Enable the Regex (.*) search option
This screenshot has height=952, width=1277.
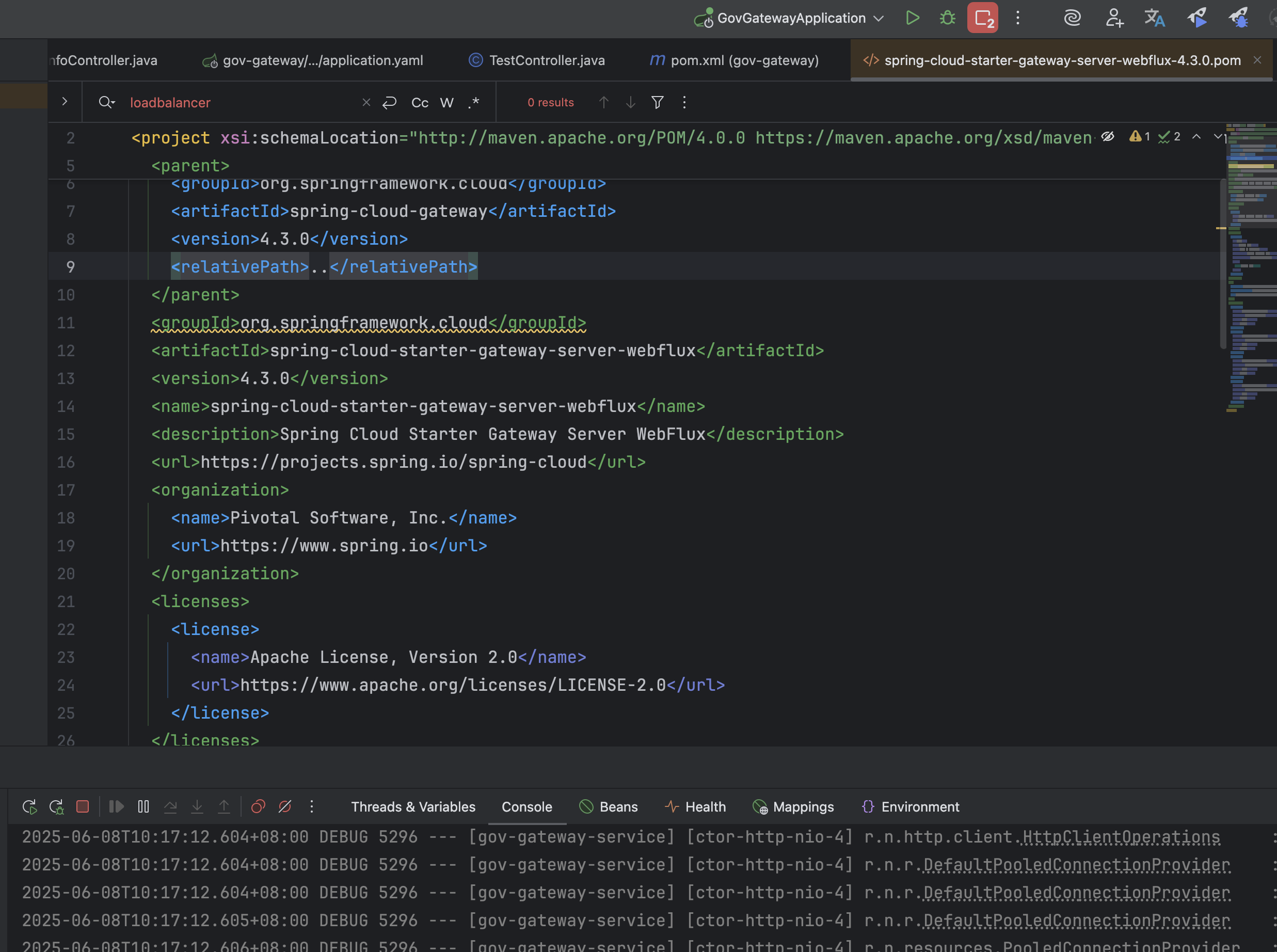click(x=473, y=103)
